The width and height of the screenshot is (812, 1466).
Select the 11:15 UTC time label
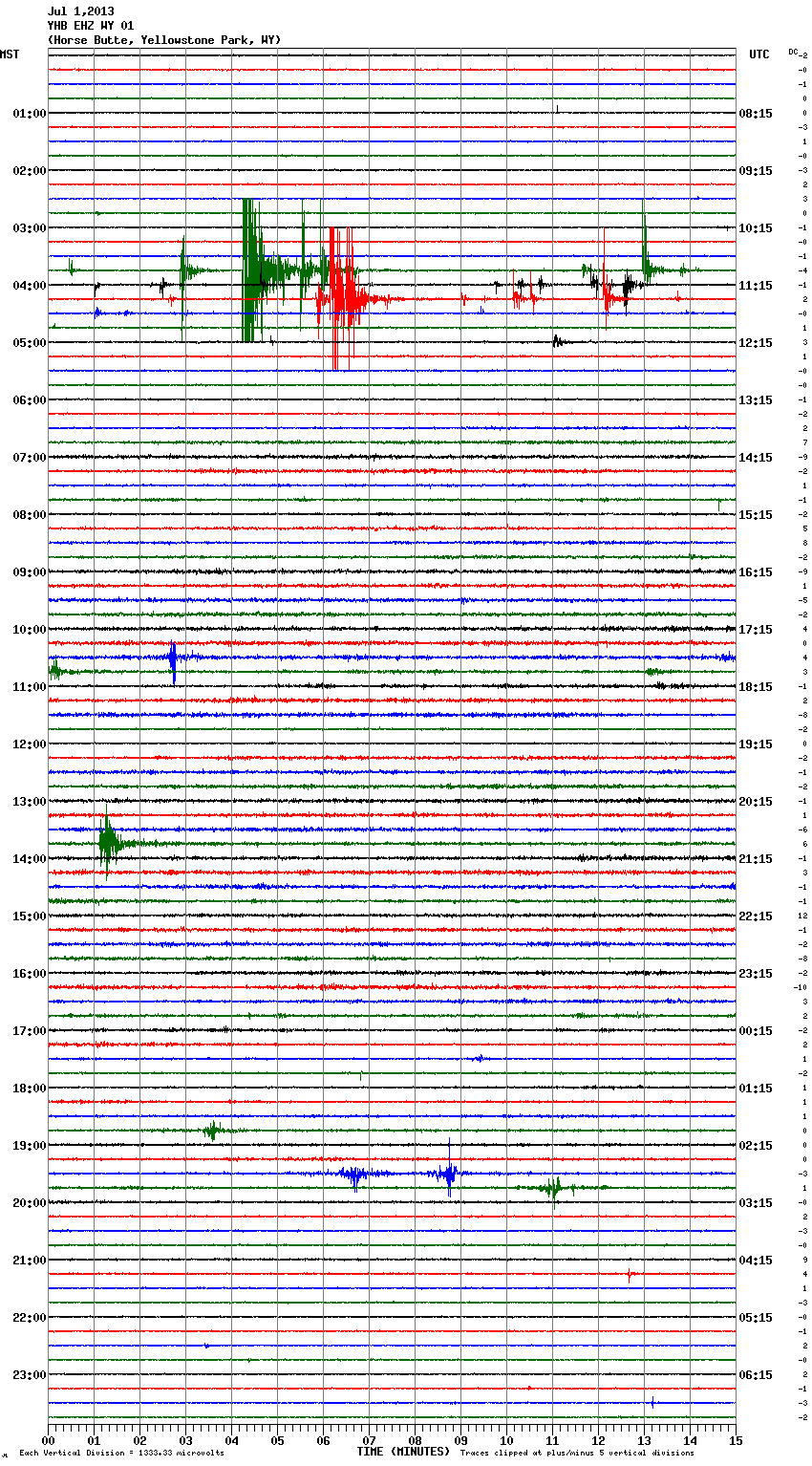(x=756, y=286)
